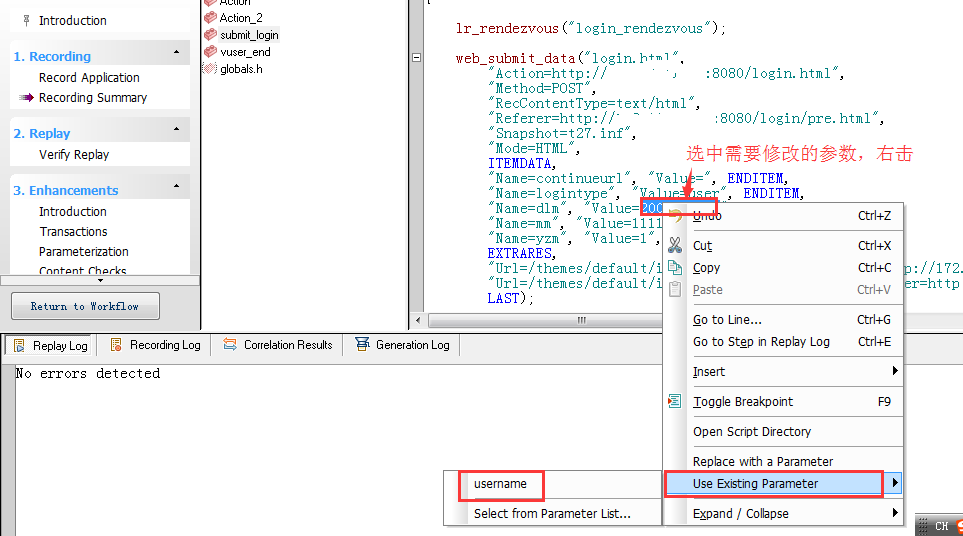963x536 pixels.
Task: Switch to the Recording Log tab
Action: click(x=155, y=345)
